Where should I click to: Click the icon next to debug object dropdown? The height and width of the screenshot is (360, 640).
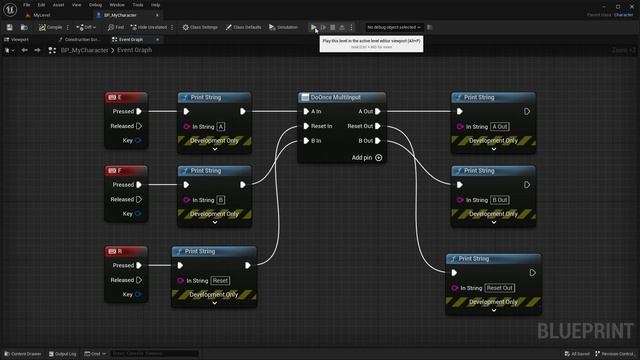(430, 27)
